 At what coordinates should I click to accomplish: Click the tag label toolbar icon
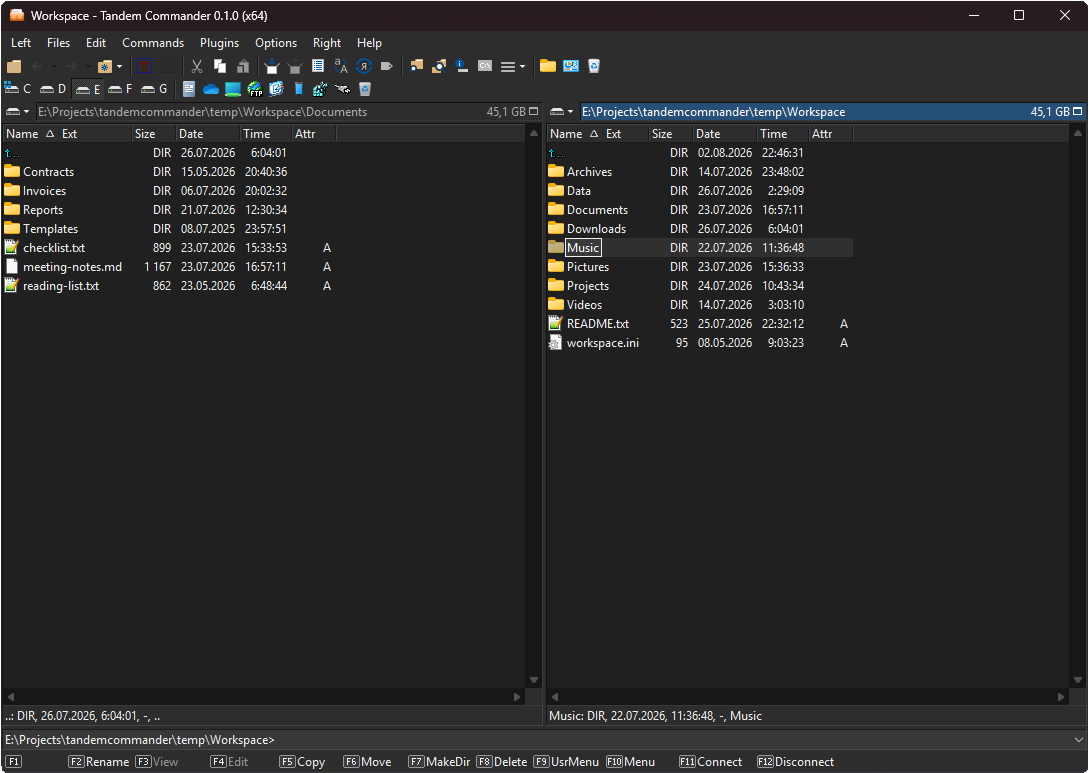pos(387,66)
